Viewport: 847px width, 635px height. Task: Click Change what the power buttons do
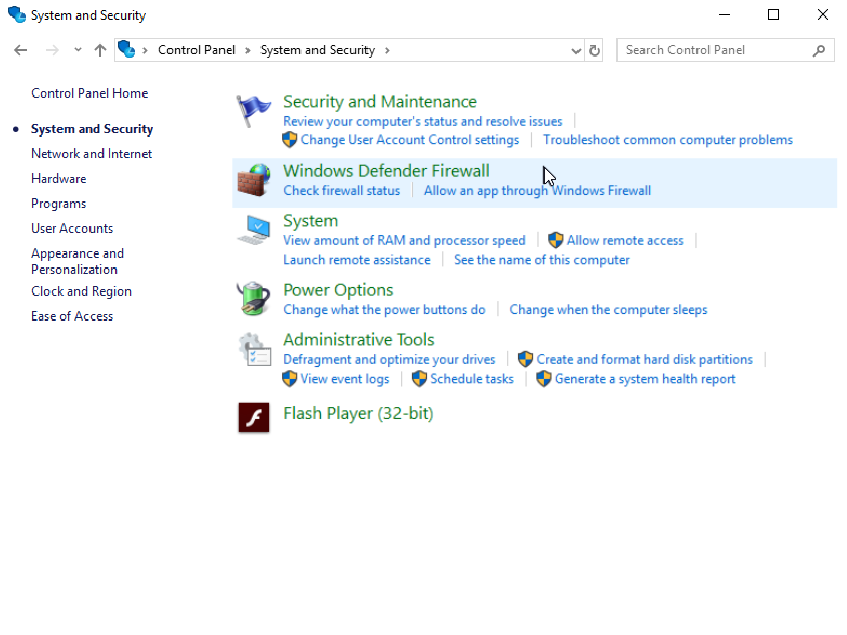pos(384,309)
